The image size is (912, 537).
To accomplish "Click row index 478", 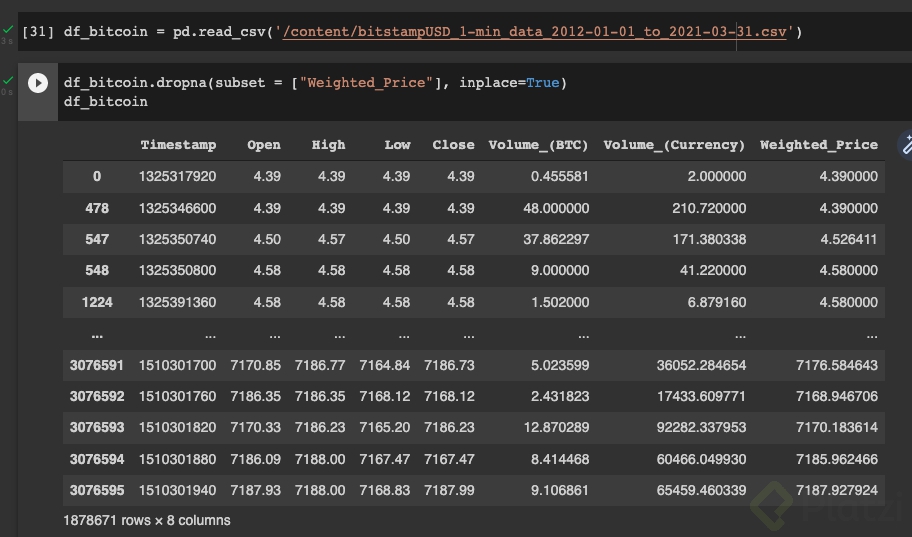I will (x=97, y=208).
